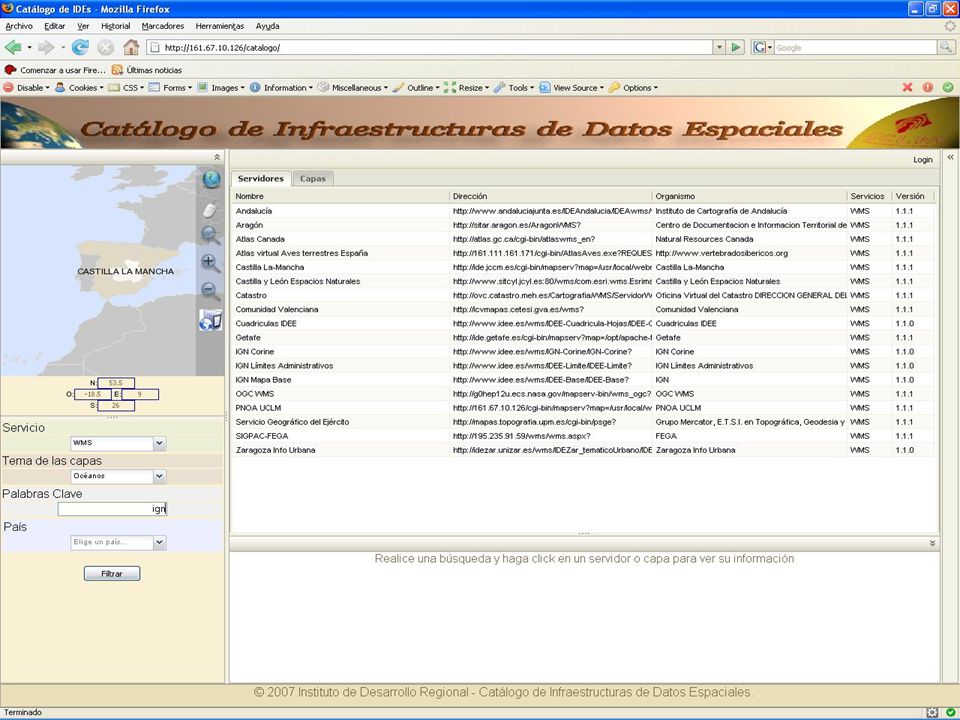Open the Outline menu on the Web Developer toolbar
The image size is (960, 720).
[x=416, y=88]
